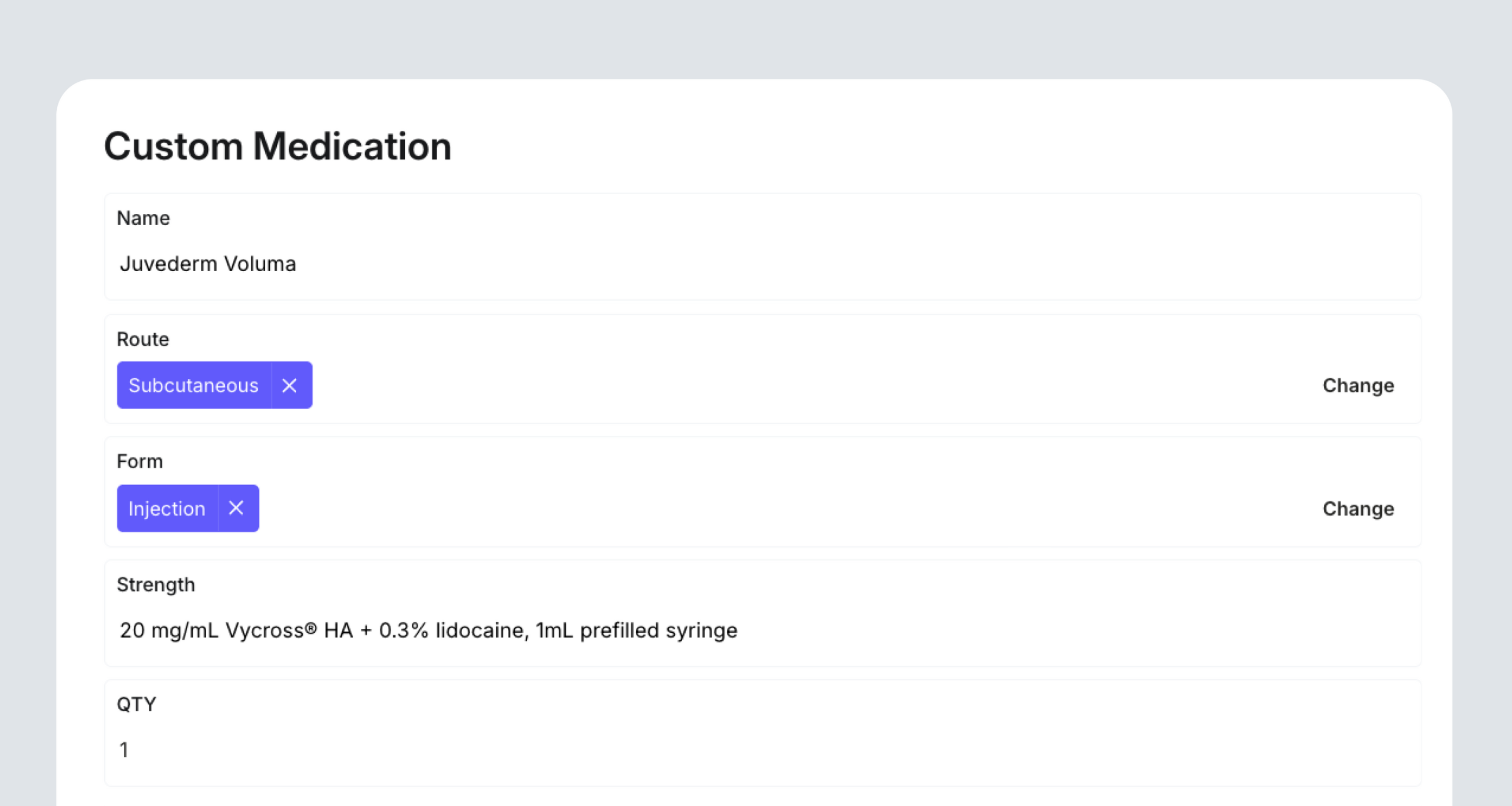Click Change in the Form section

coord(1357,509)
